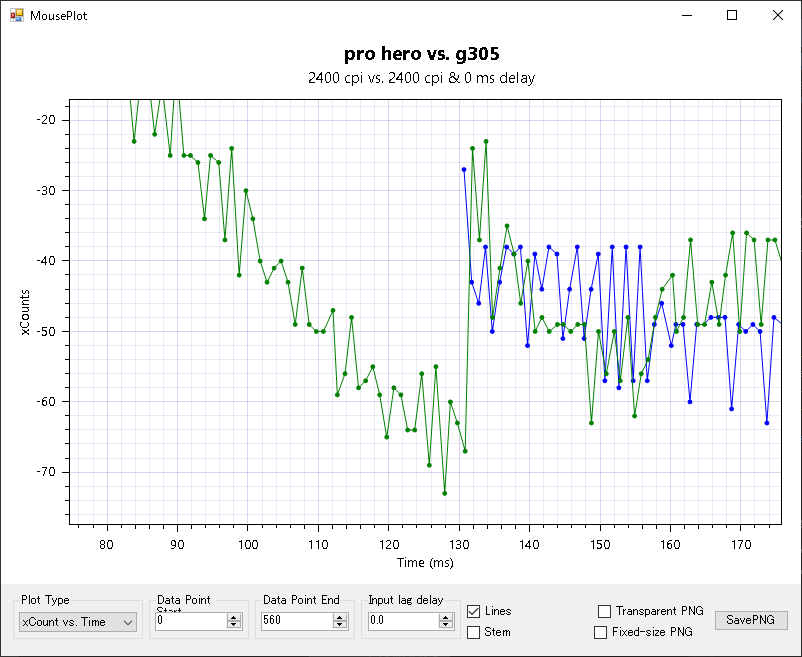Click the 'MousePlot' window title text

coord(58,16)
